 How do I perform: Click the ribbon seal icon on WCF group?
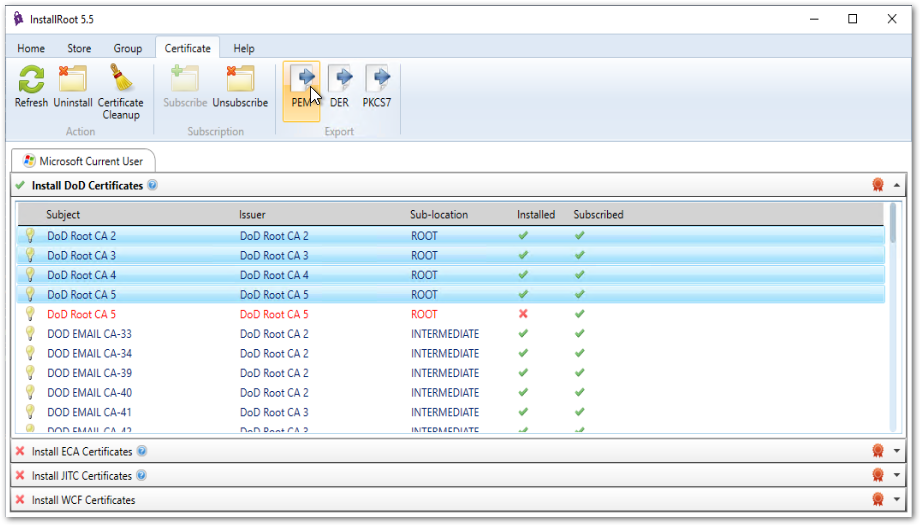[x=878, y=500]
